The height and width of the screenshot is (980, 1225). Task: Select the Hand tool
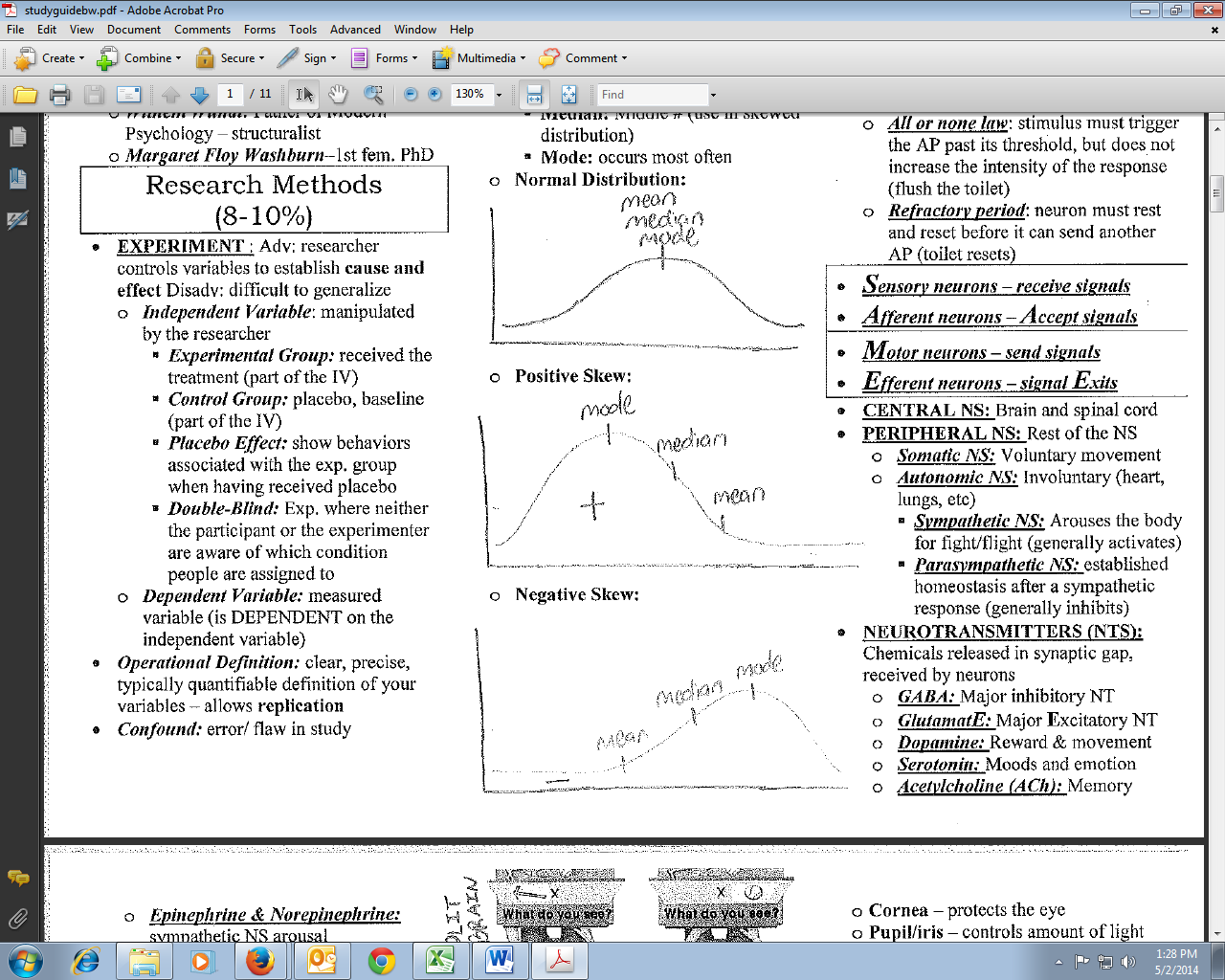[x=338, y=94]
